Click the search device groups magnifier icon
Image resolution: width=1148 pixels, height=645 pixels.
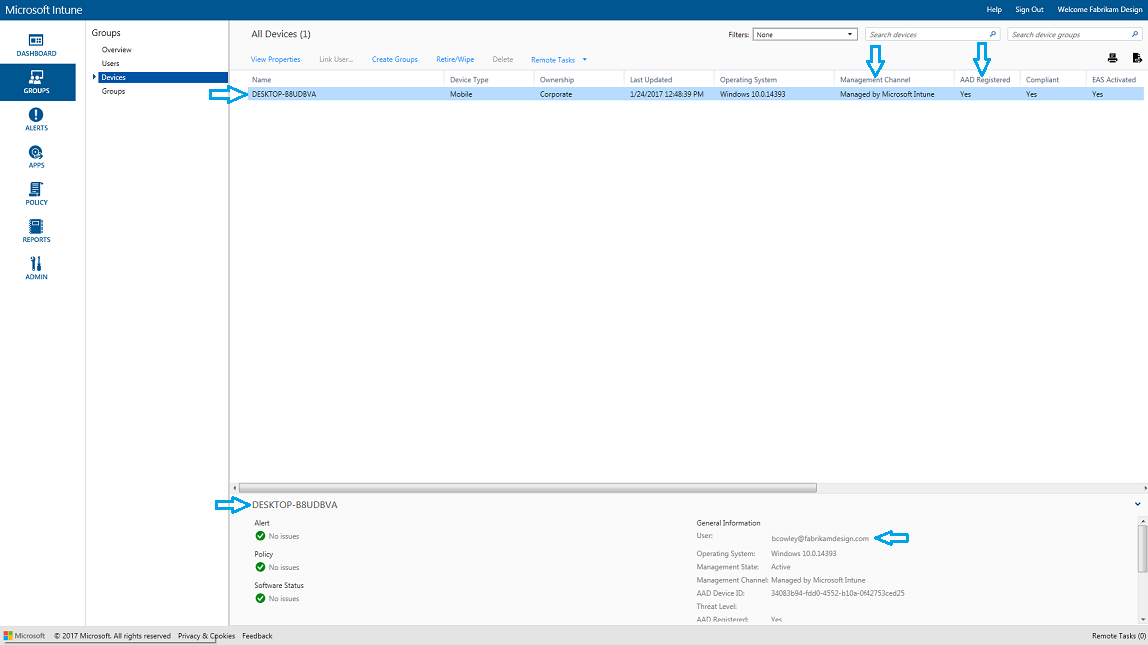click(x=1135, y=34)
